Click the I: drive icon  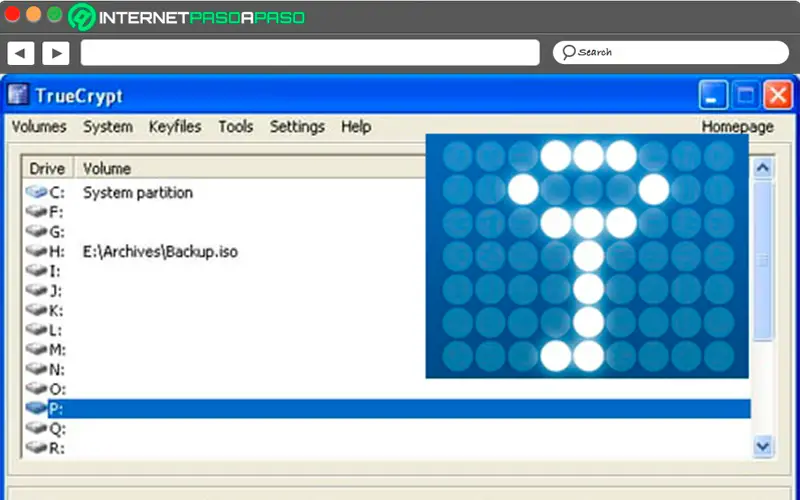(x=36, y=270)
